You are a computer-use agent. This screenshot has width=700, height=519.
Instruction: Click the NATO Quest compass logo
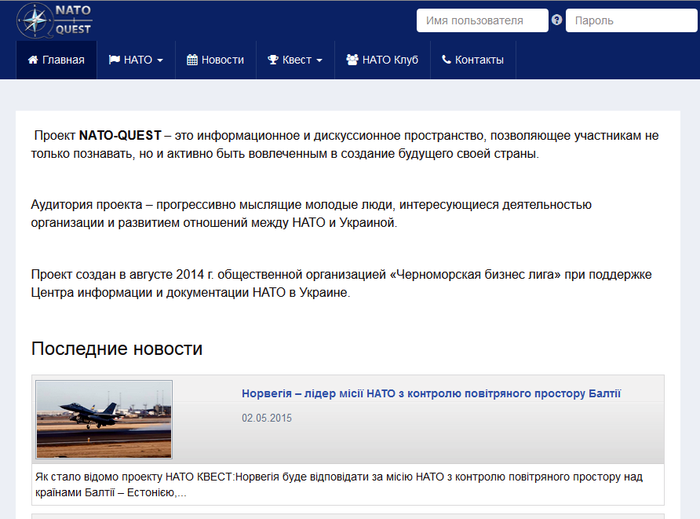click(x=54, y=21)
